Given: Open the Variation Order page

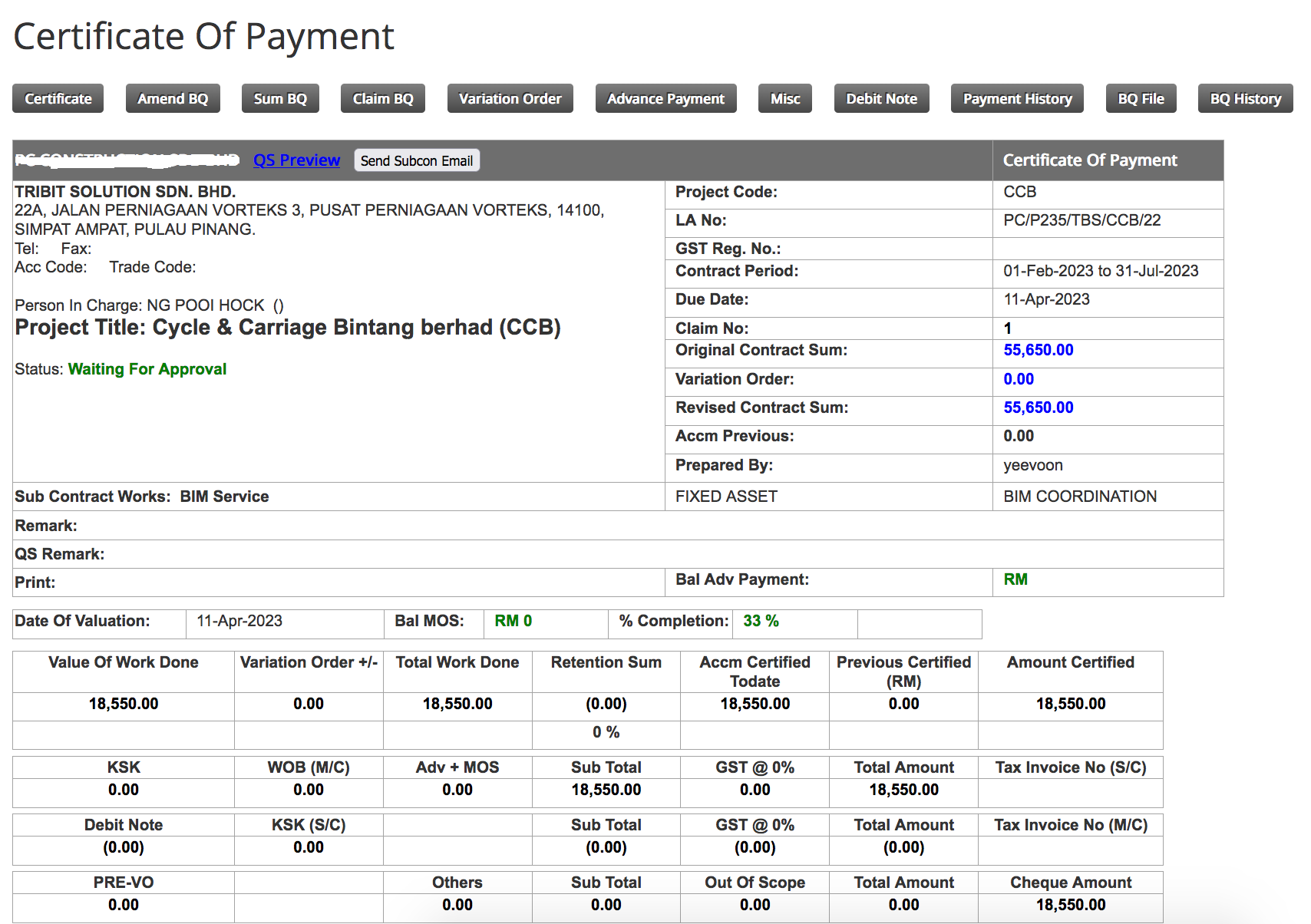Looking at the screenshot, I should click(x=510, y=99).
